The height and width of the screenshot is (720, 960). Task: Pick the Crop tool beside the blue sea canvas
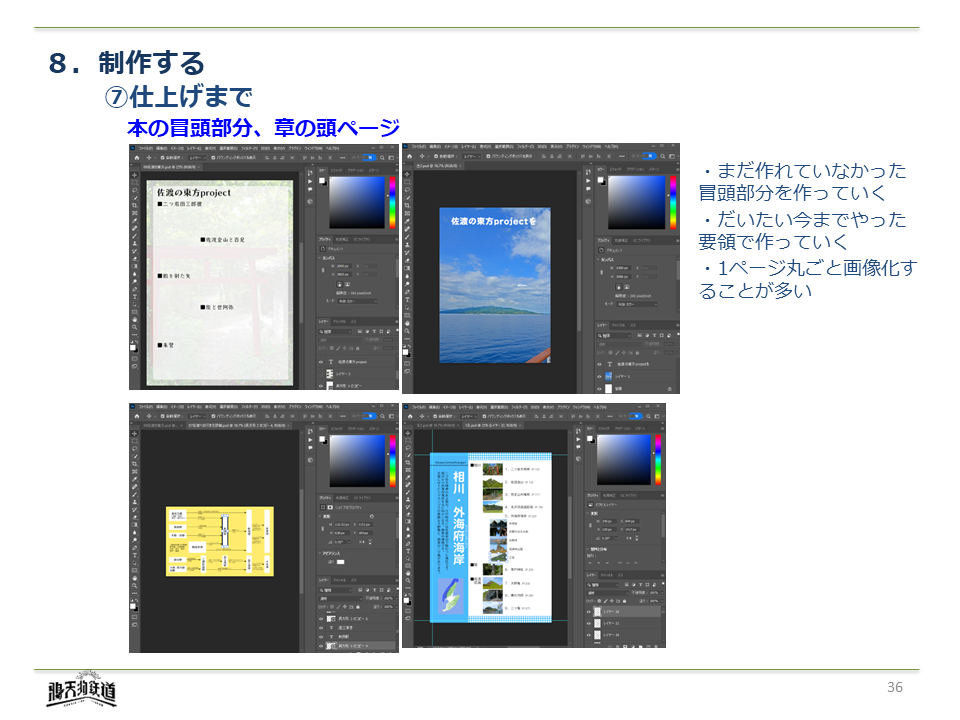(407, 207)
